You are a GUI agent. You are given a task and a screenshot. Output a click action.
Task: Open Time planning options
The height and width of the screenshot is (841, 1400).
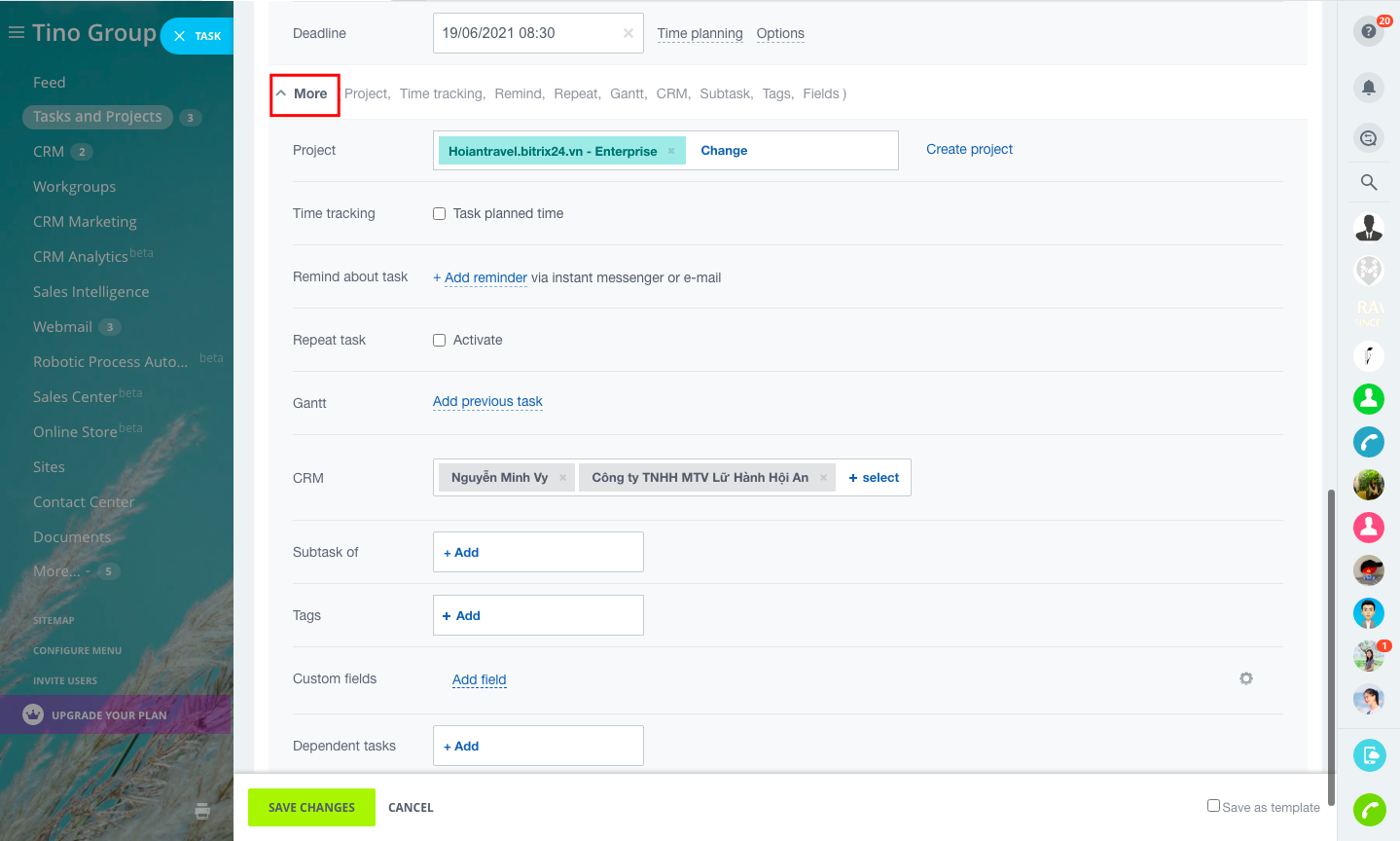pyautogui.click(x=700, y=33)
